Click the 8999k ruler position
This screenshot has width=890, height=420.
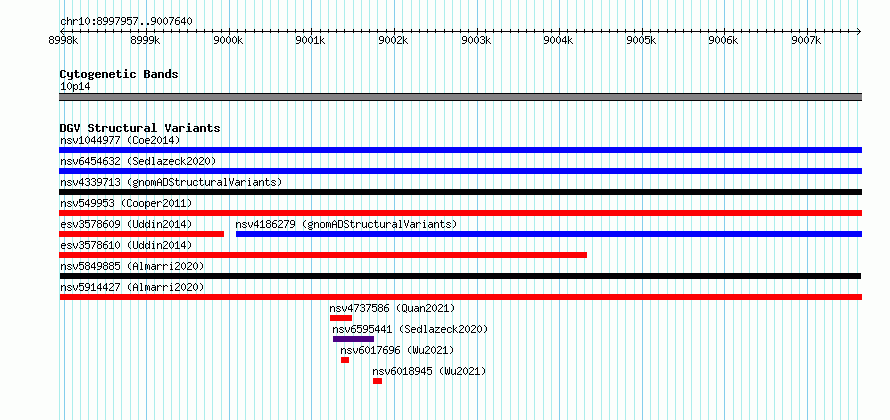point(147,40)
